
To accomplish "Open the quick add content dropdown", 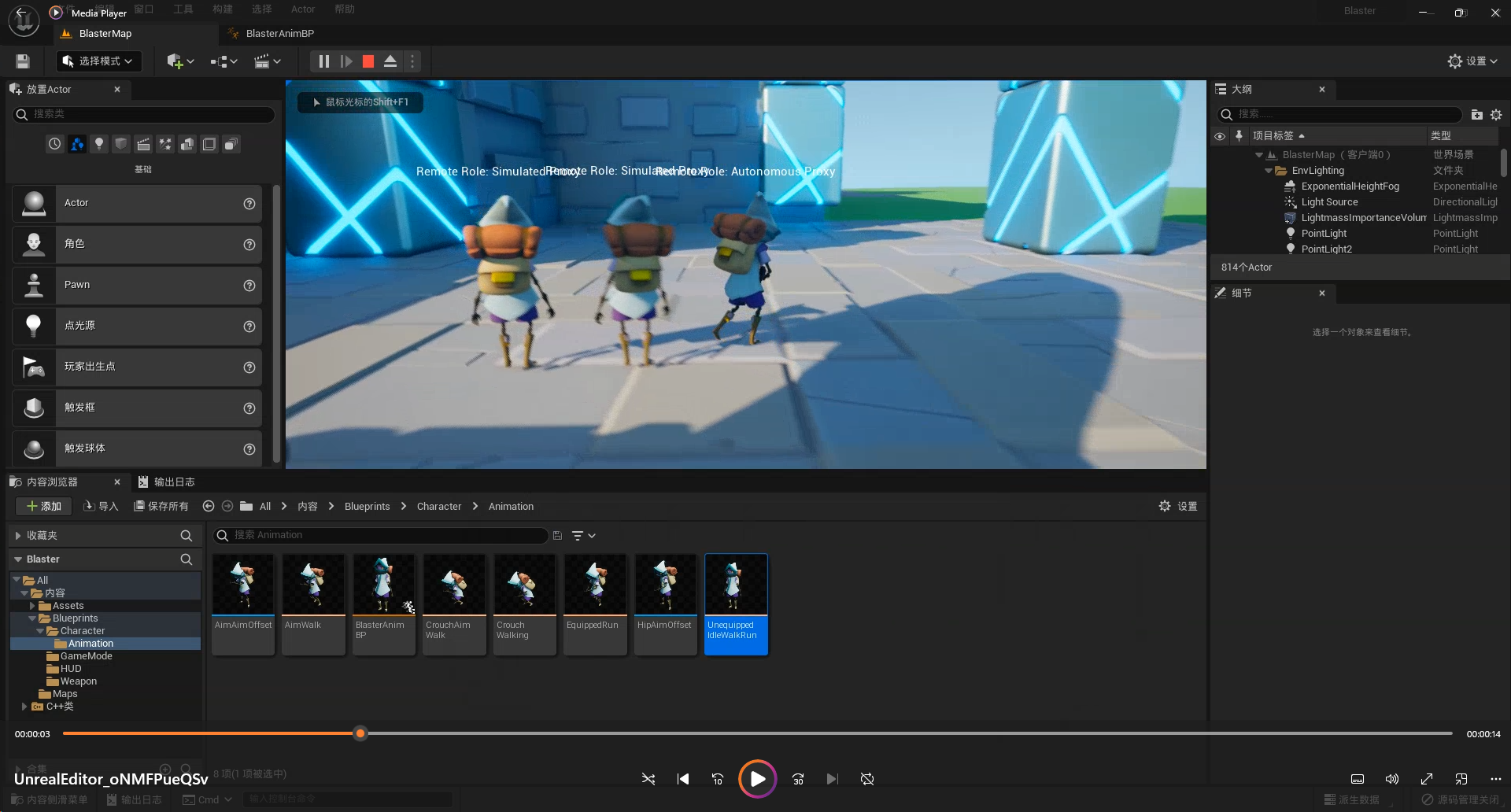I will 180,61.
